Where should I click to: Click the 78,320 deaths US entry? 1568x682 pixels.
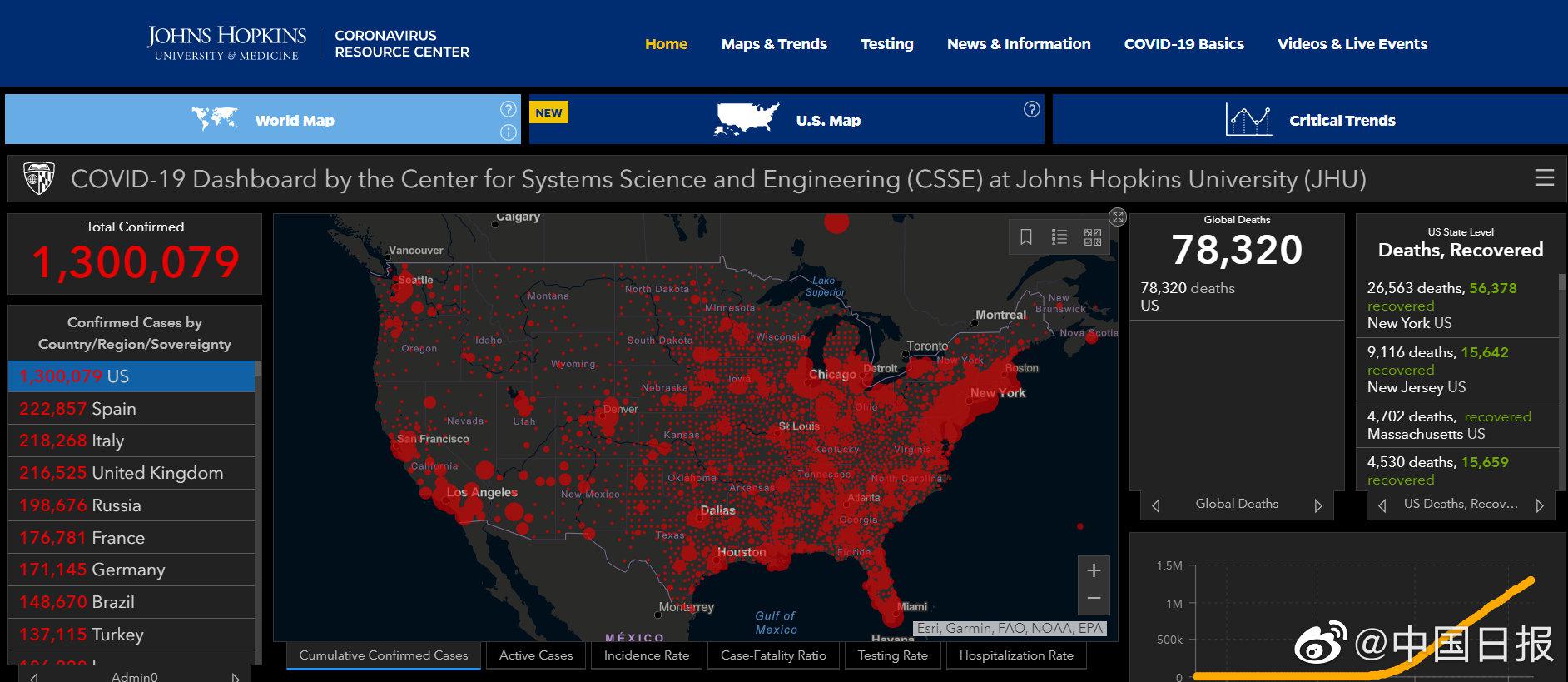pos(1237,296)
